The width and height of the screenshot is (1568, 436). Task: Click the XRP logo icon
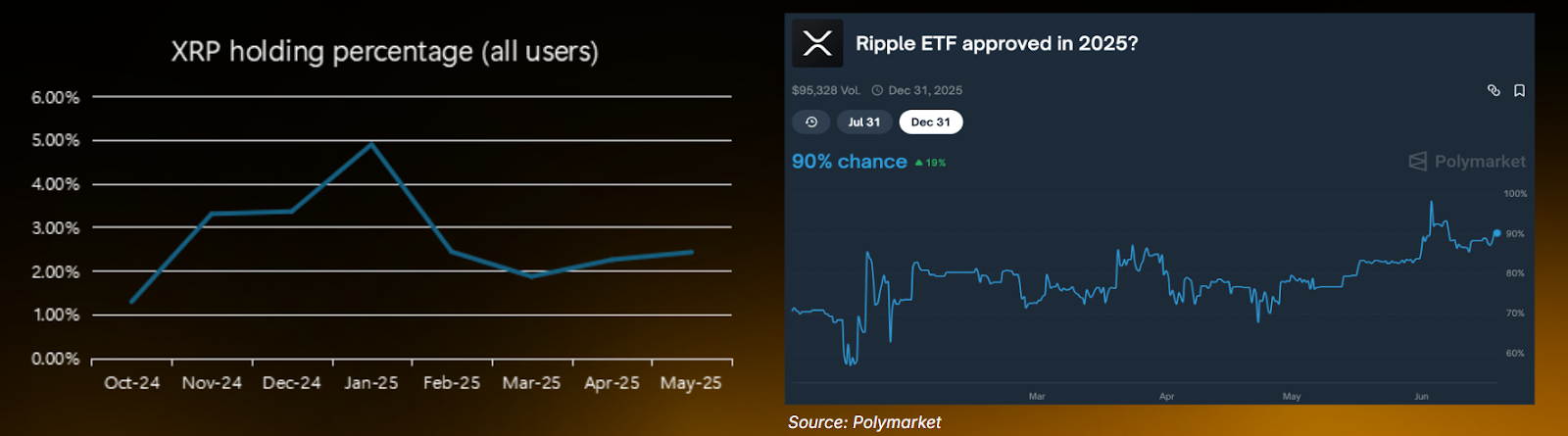pos(817,43)
